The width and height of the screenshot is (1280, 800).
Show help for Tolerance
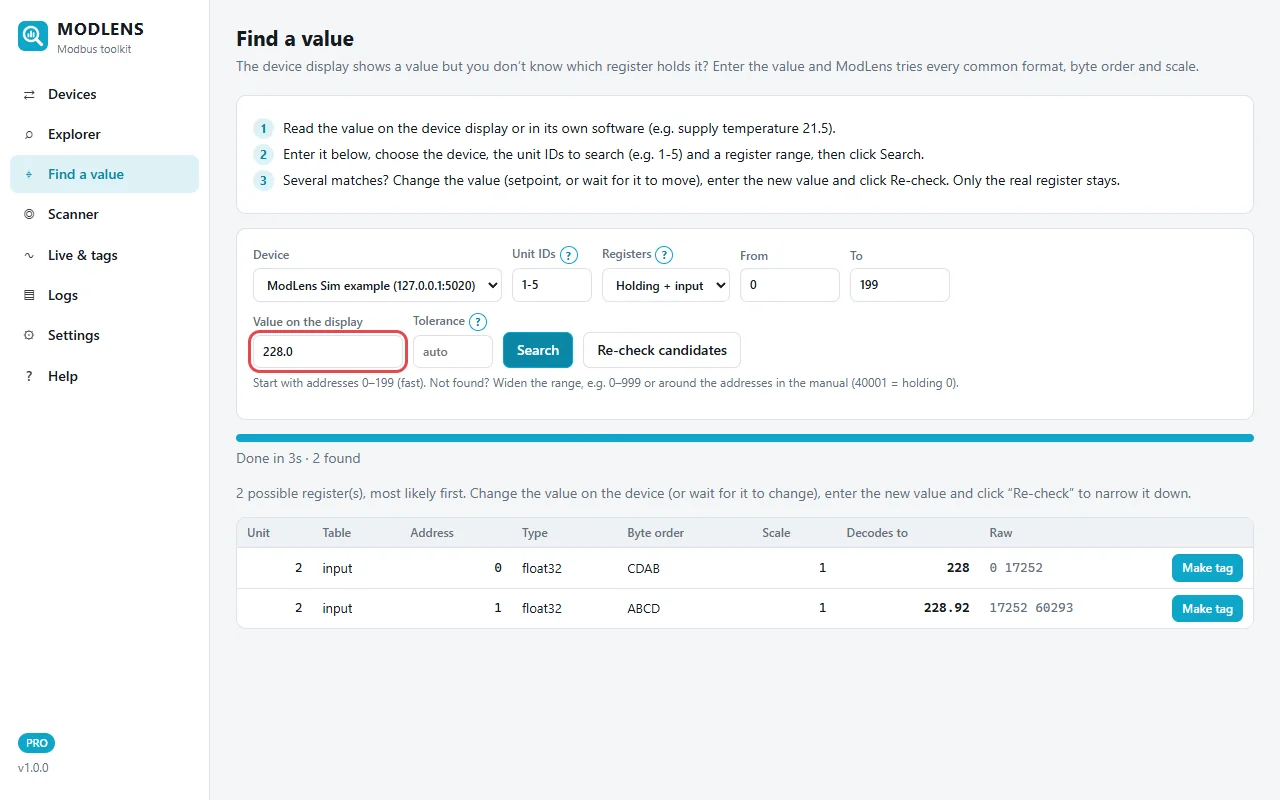pos(478,322)
